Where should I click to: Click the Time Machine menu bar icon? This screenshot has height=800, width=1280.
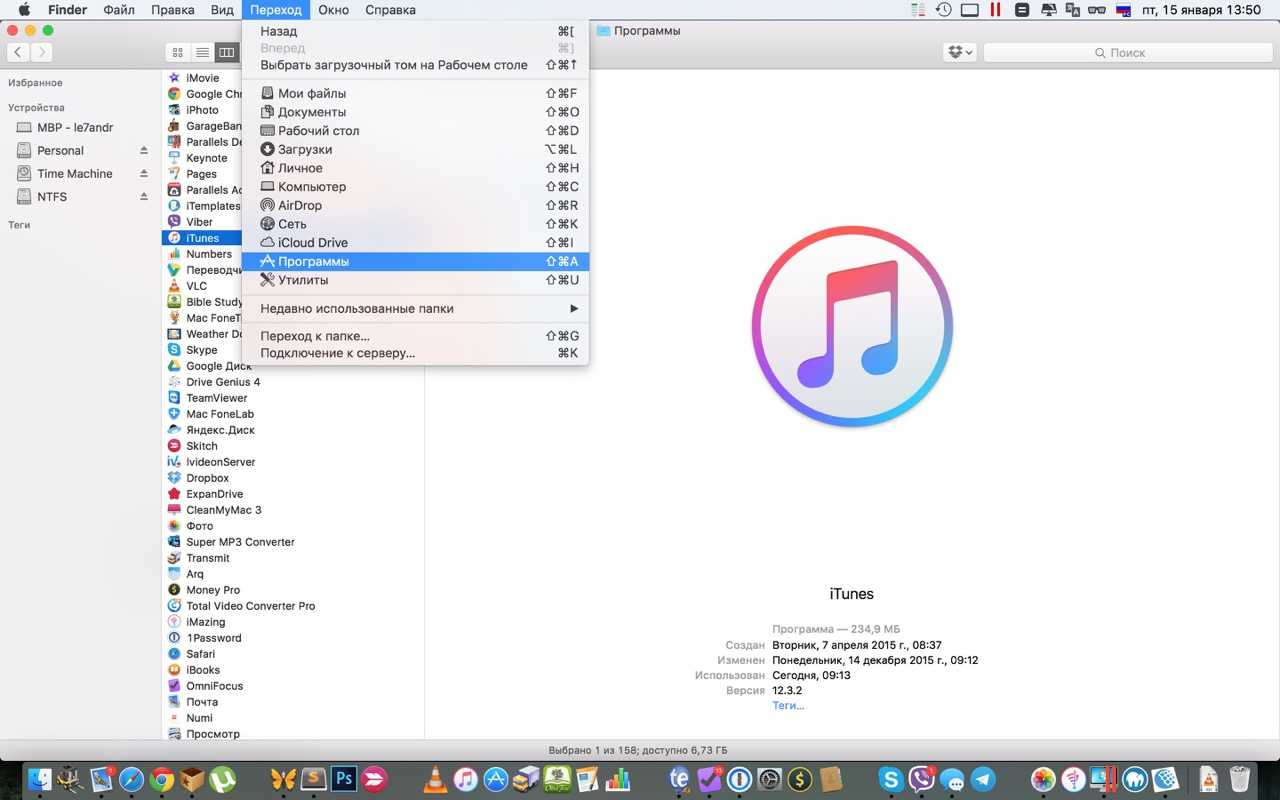943,10
